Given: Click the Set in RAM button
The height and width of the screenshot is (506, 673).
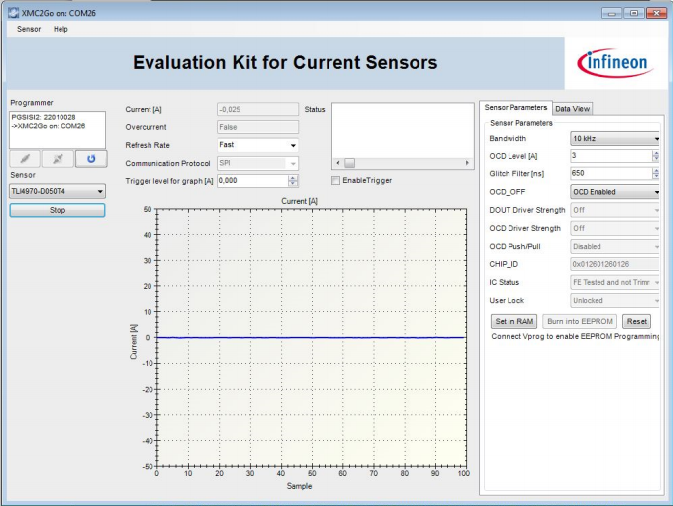Looking at the screenshot, I should pos(514,321).
